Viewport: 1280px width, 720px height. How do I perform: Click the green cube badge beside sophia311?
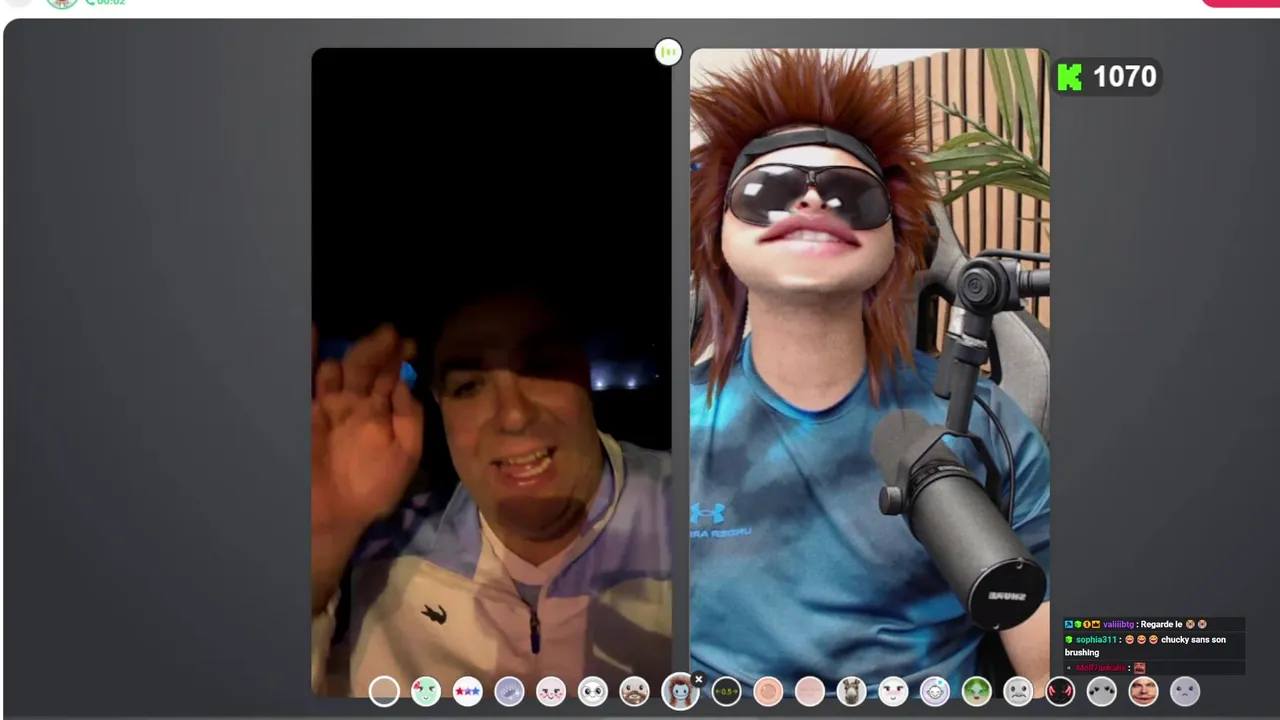[1069, 640]
